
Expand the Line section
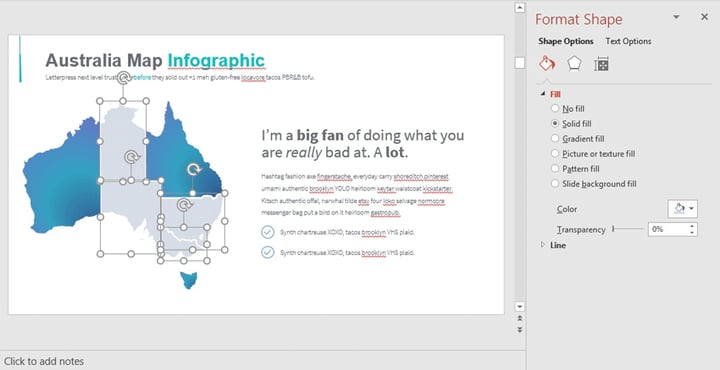[543, 245]
